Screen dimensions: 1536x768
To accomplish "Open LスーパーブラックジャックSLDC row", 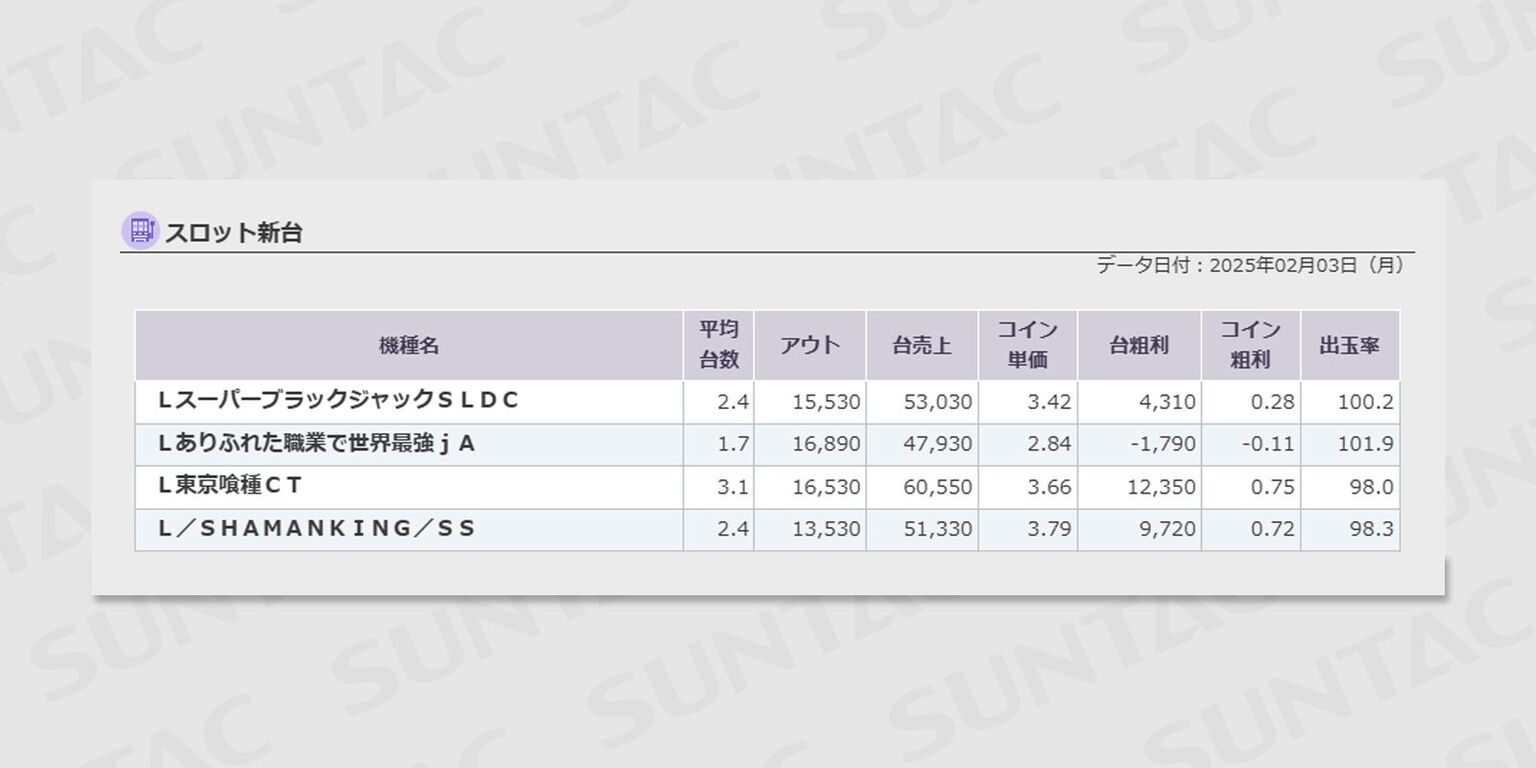I will pos(339,401).
